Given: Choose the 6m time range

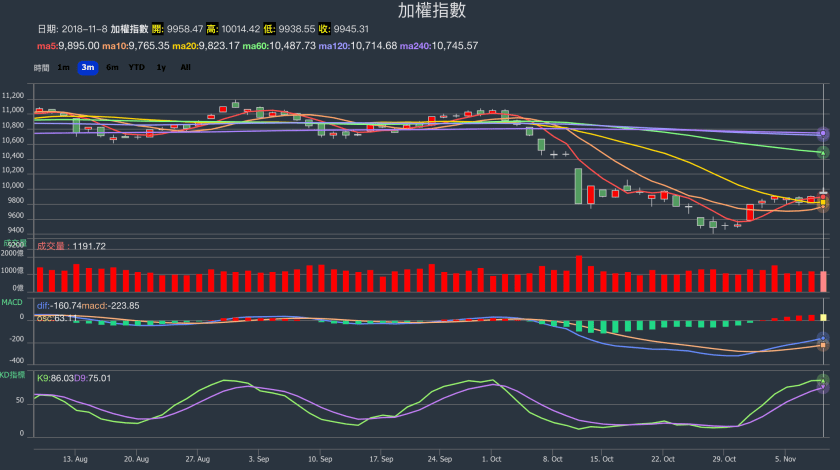Looking at the screenshot, I should tap(112, 67).
